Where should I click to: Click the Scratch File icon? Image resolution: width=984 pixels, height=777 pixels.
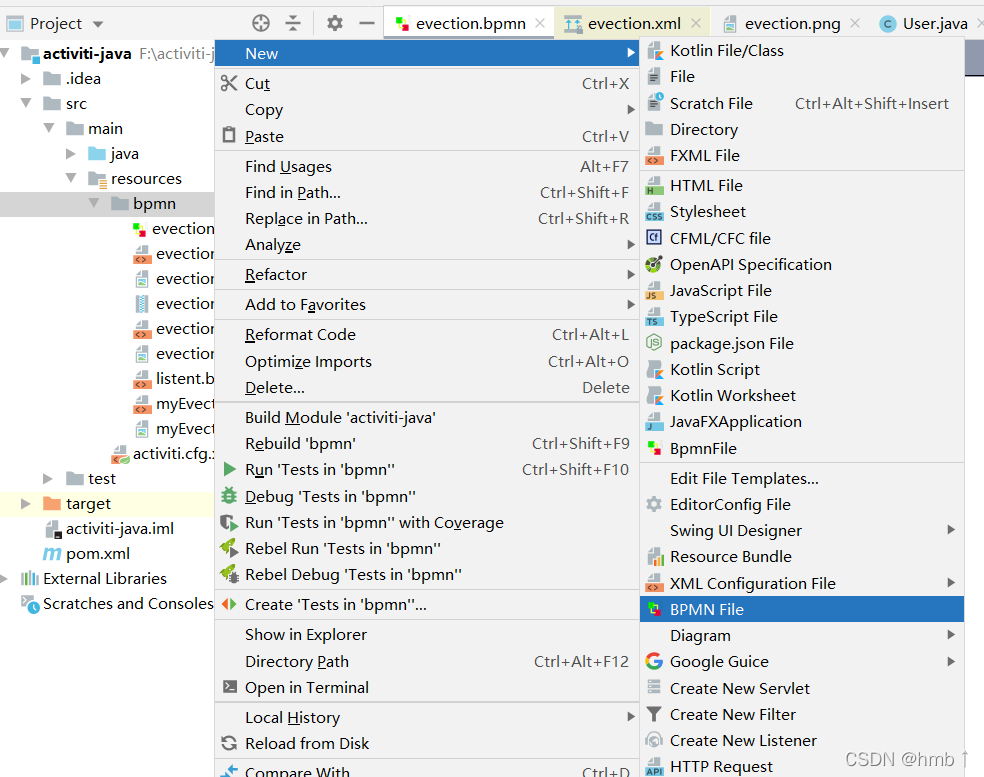(655, 102)
